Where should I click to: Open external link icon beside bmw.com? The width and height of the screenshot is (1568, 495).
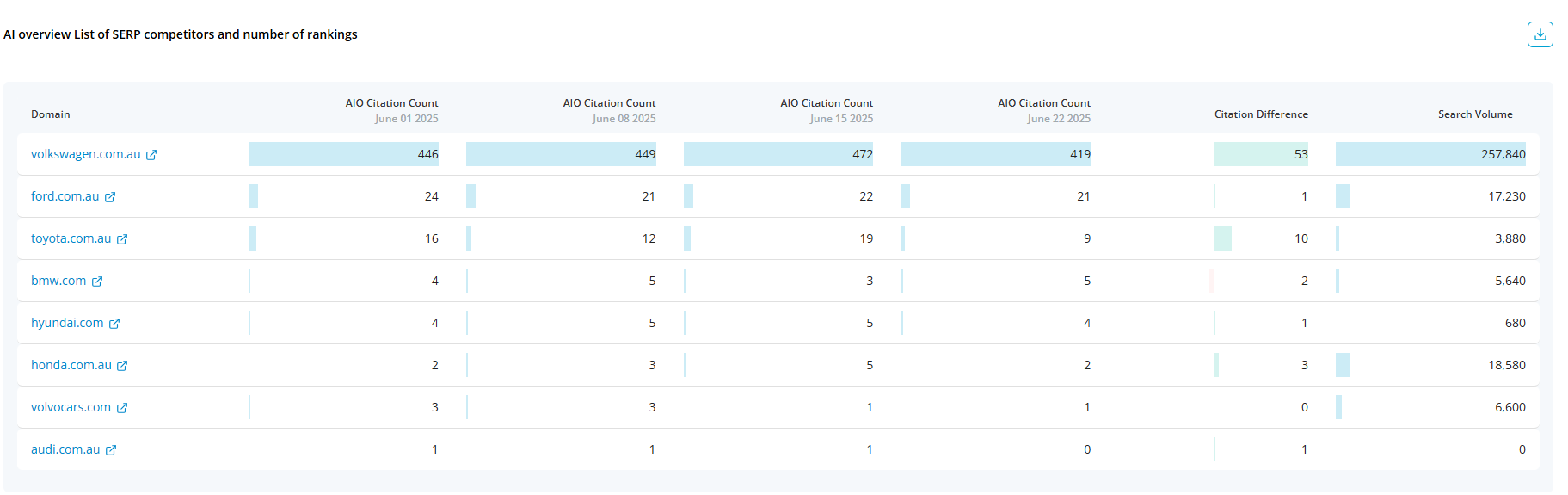97,282
